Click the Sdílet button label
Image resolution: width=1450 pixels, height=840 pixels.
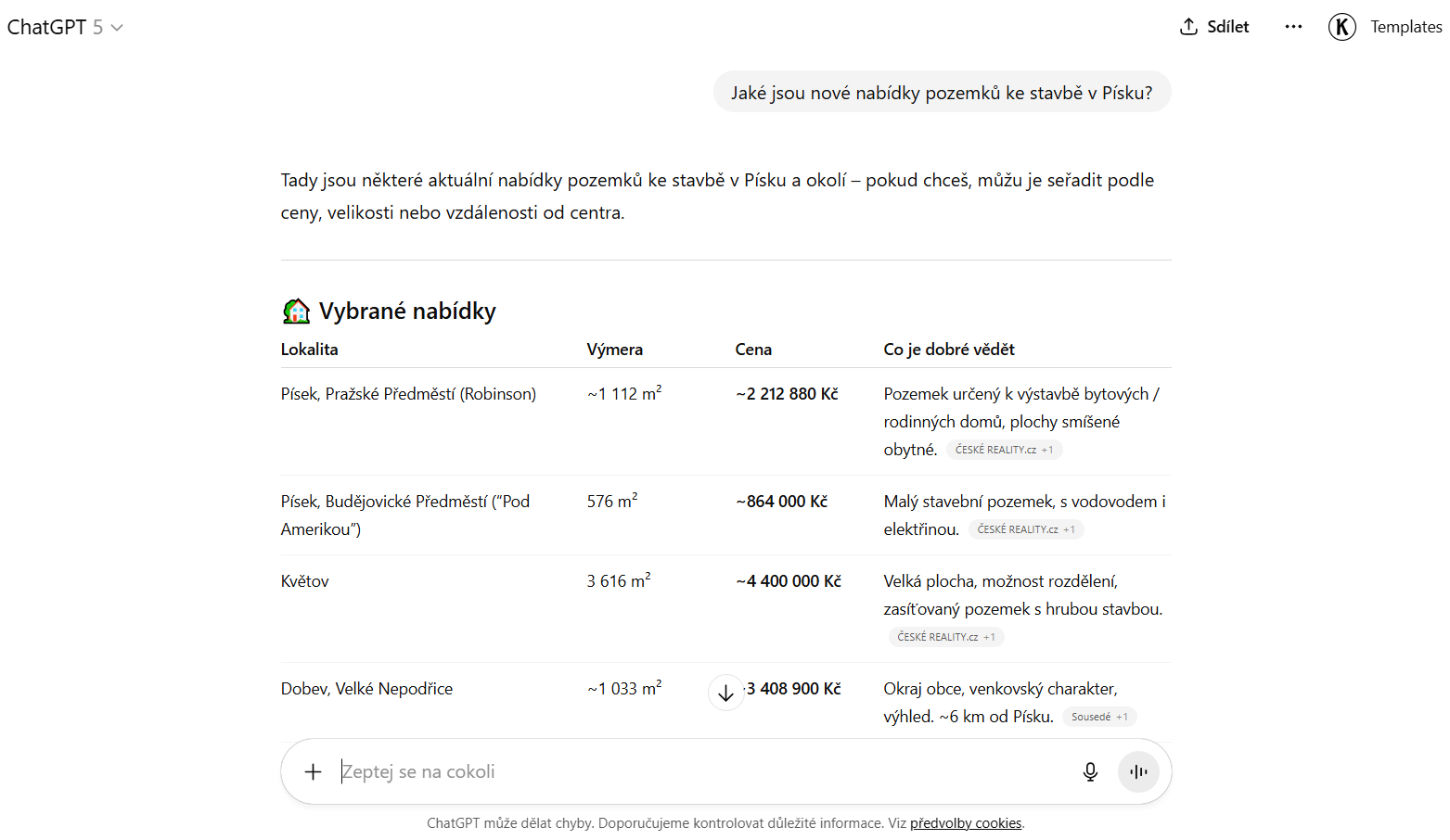coord(1227,27)
